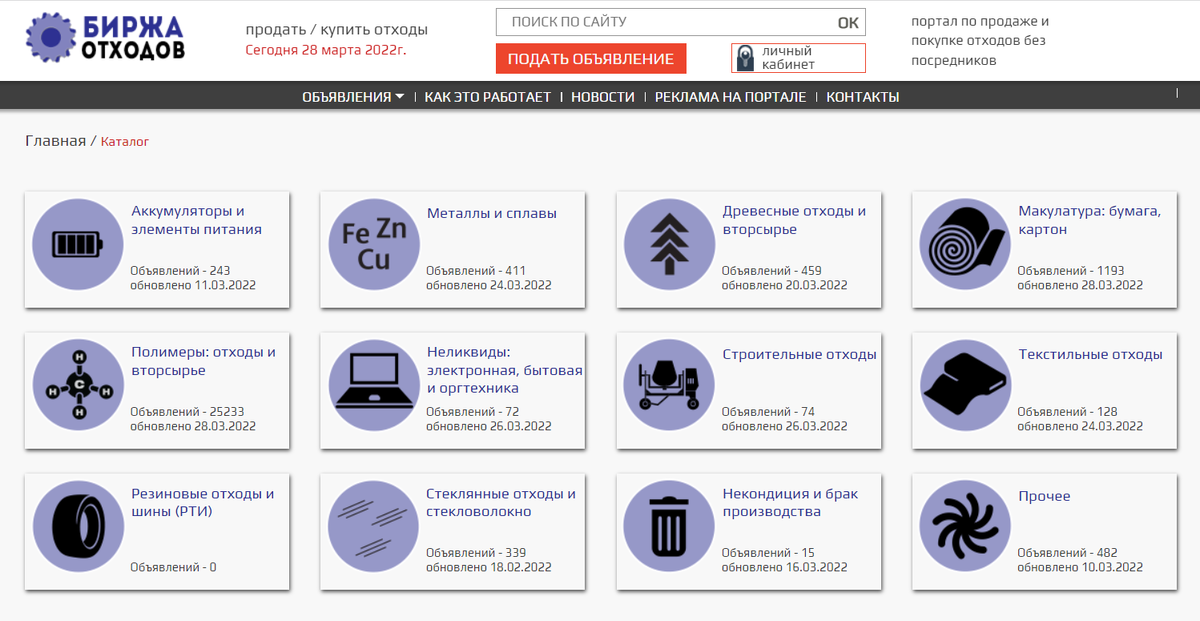The image size is (1200, 621).
Task: Click 'Объявлений - 15' text
Action: 768,552
